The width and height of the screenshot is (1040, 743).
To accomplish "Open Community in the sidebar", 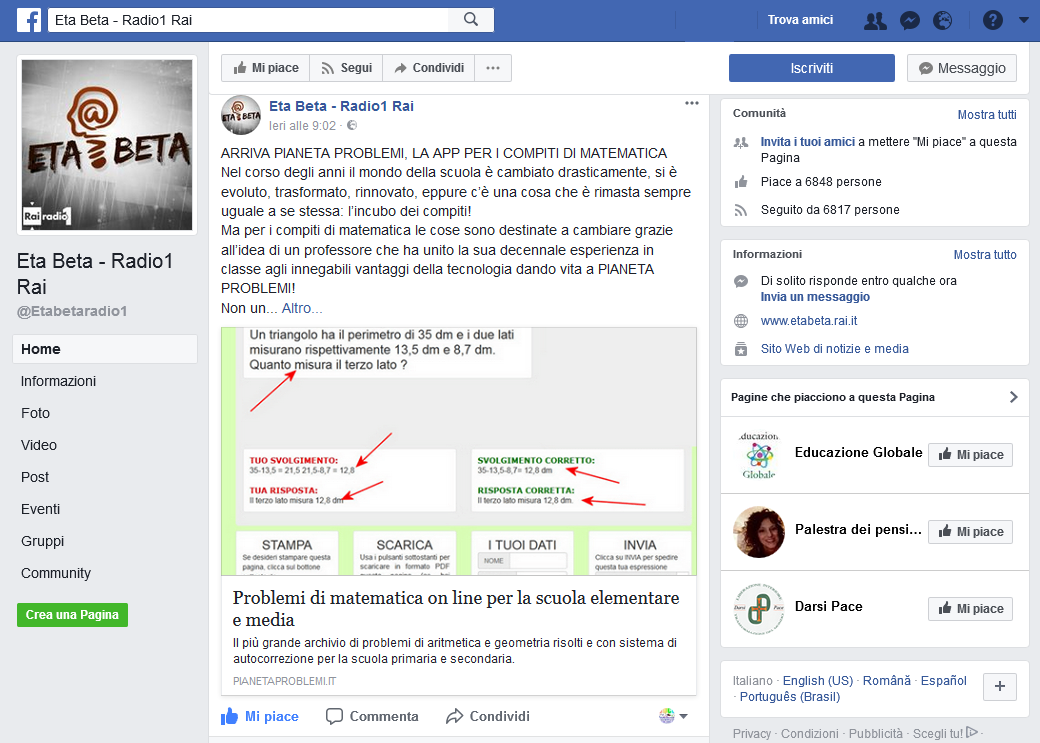I will 56,573.
